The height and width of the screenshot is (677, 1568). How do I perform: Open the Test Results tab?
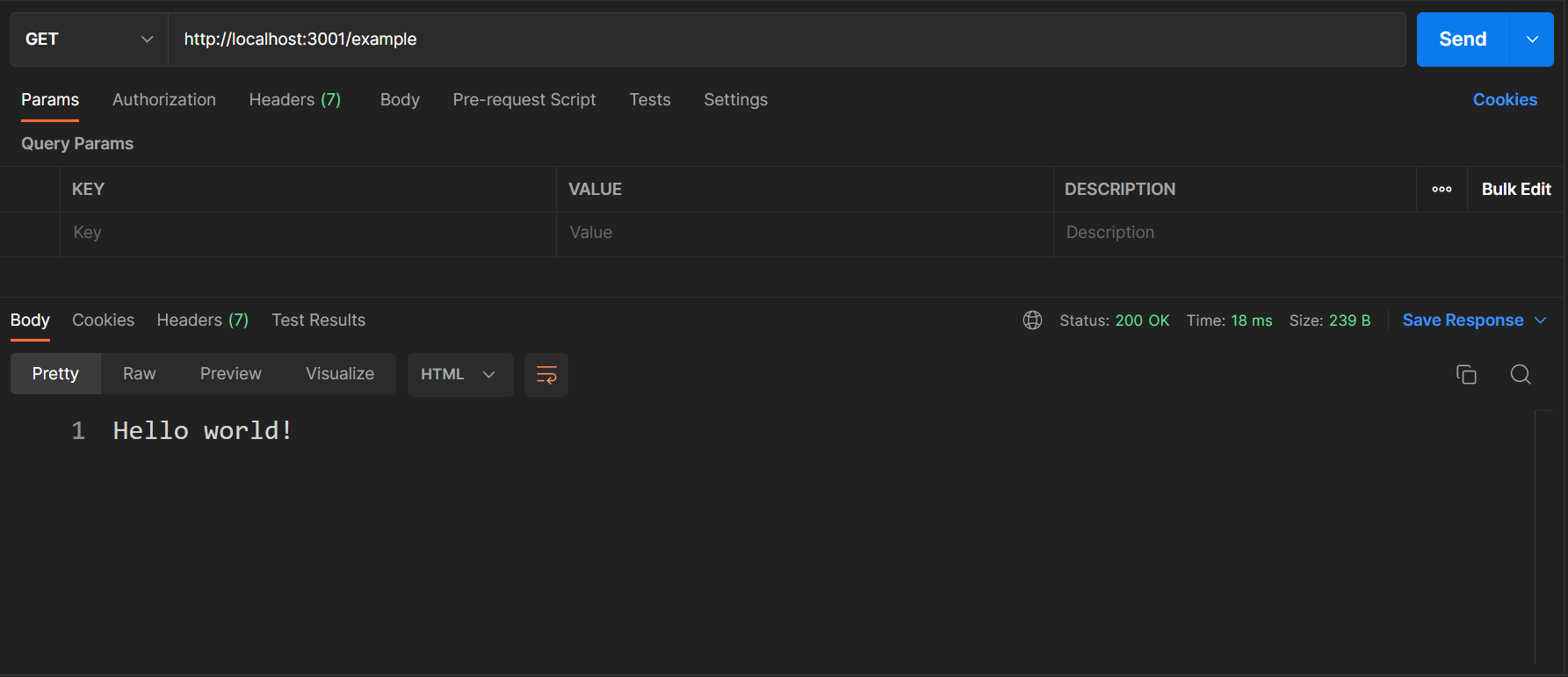coord(319,320)
